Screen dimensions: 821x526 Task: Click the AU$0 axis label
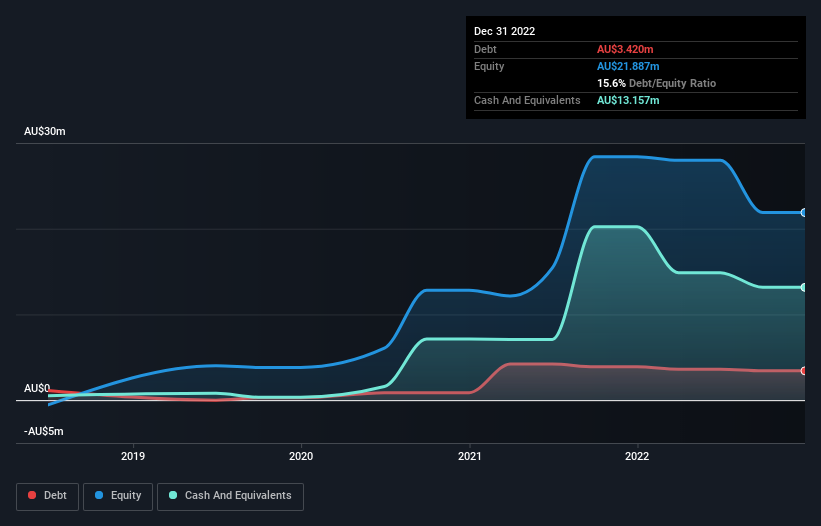click(x=37, y=388)
